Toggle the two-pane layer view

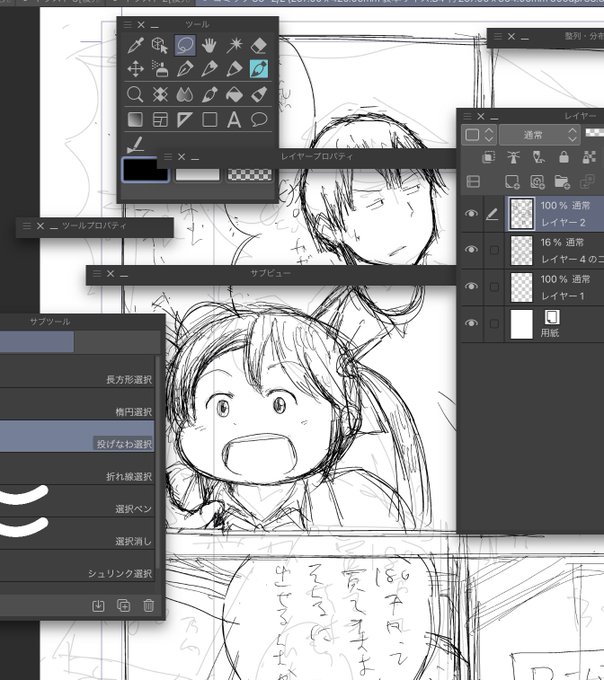tap(473, 182)
